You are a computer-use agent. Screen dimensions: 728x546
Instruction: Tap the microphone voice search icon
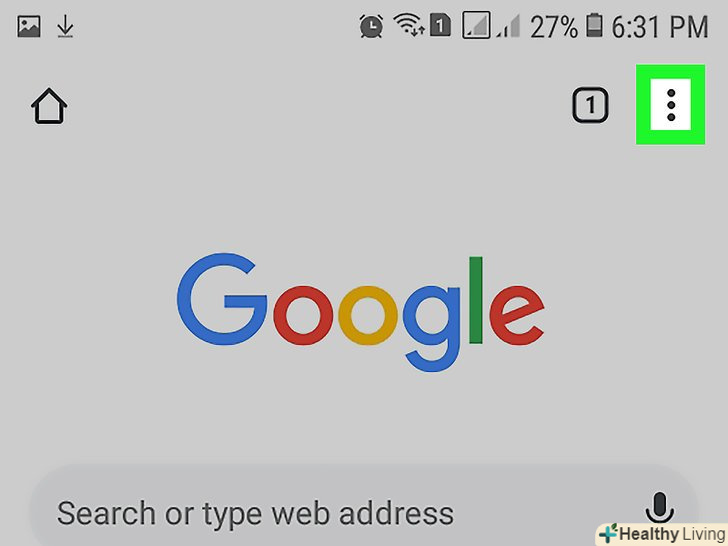[x=660, y=508]
